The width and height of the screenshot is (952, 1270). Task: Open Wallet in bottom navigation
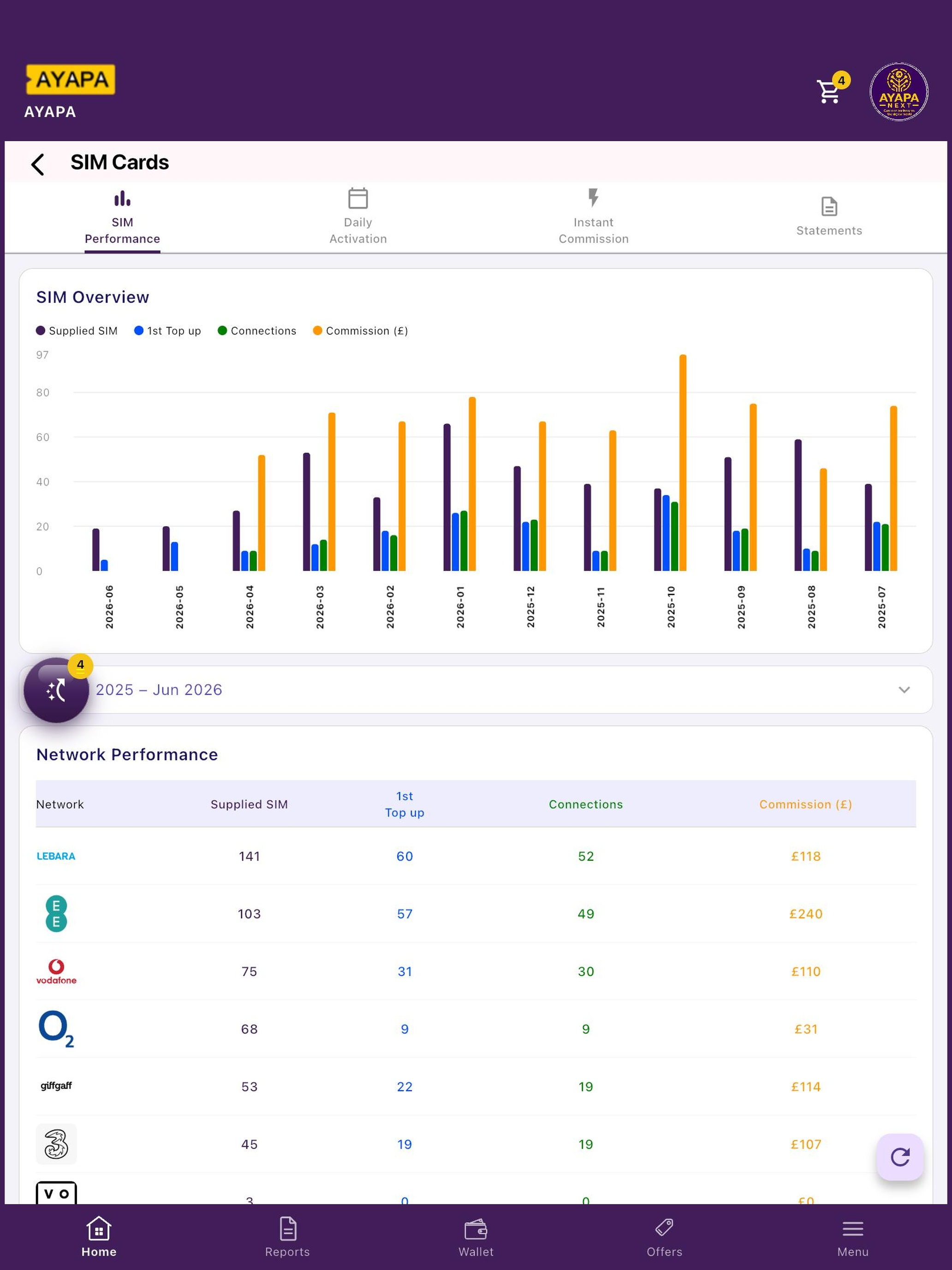pos(476,1237)
